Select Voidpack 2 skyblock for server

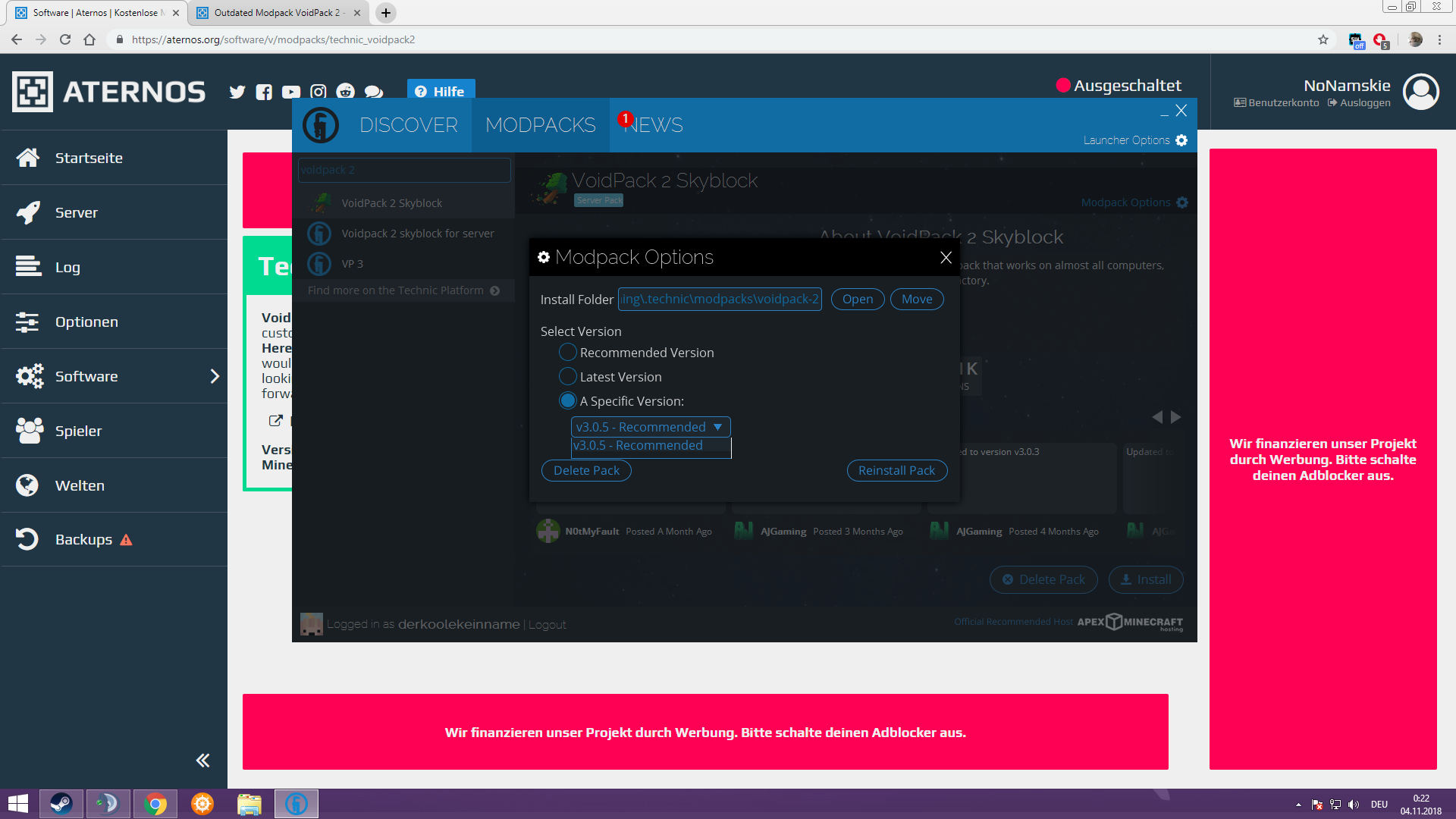[403, 234]
